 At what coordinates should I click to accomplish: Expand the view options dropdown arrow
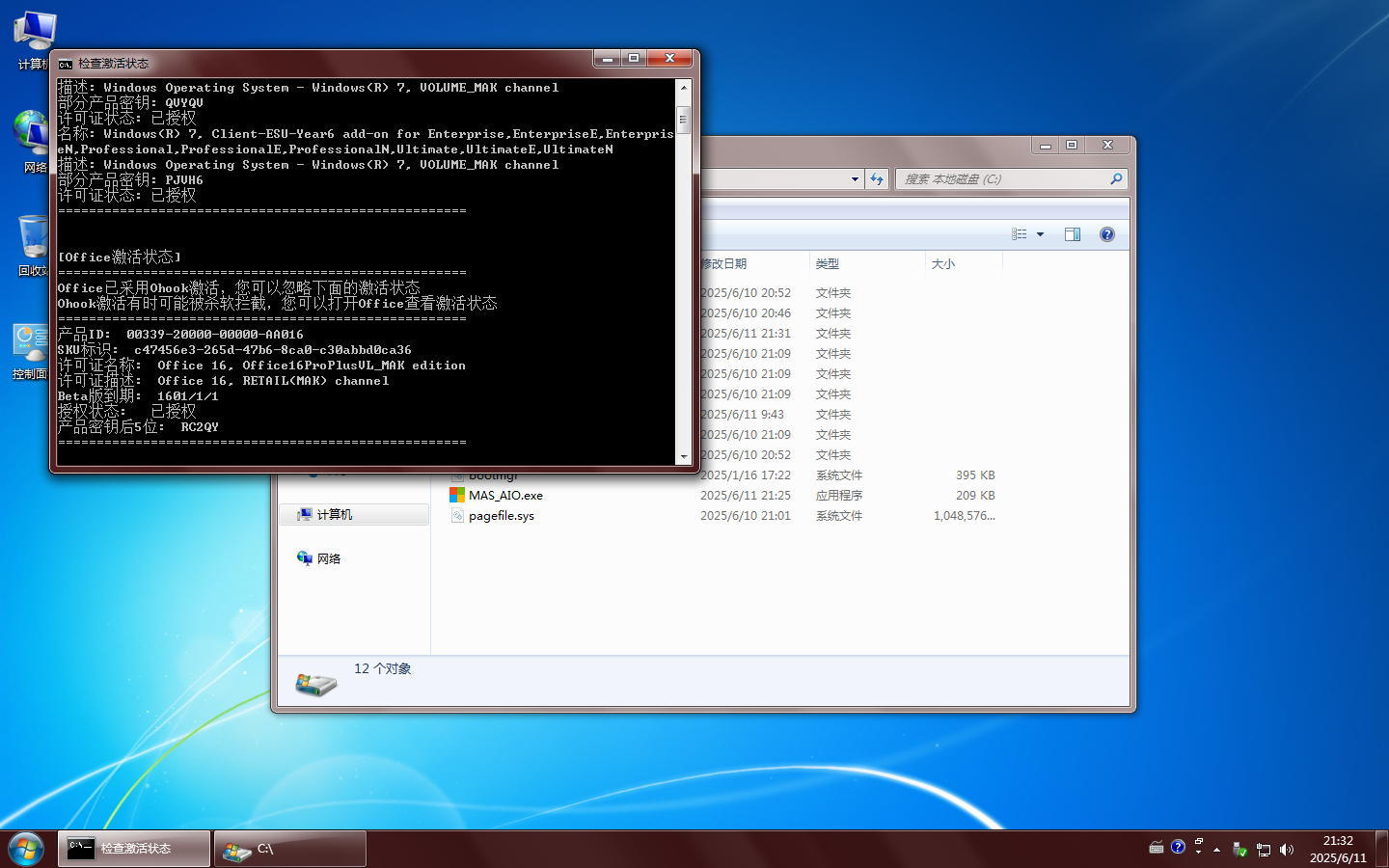point(1040,234)
